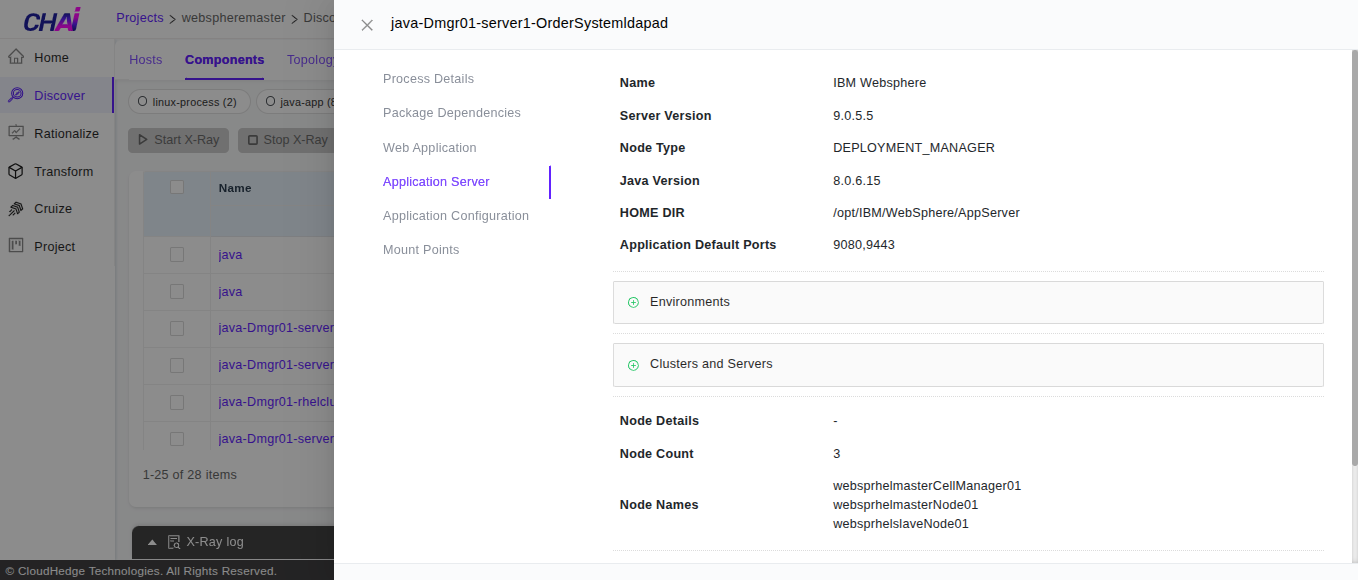Open the Projects breadcrumb link

tap(140, 18)
